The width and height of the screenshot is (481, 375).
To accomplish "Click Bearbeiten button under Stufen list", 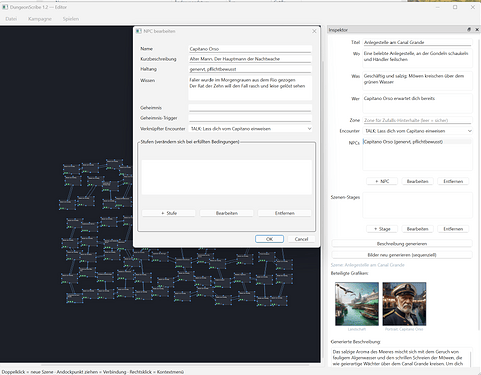I will click(x=227, y=213).
